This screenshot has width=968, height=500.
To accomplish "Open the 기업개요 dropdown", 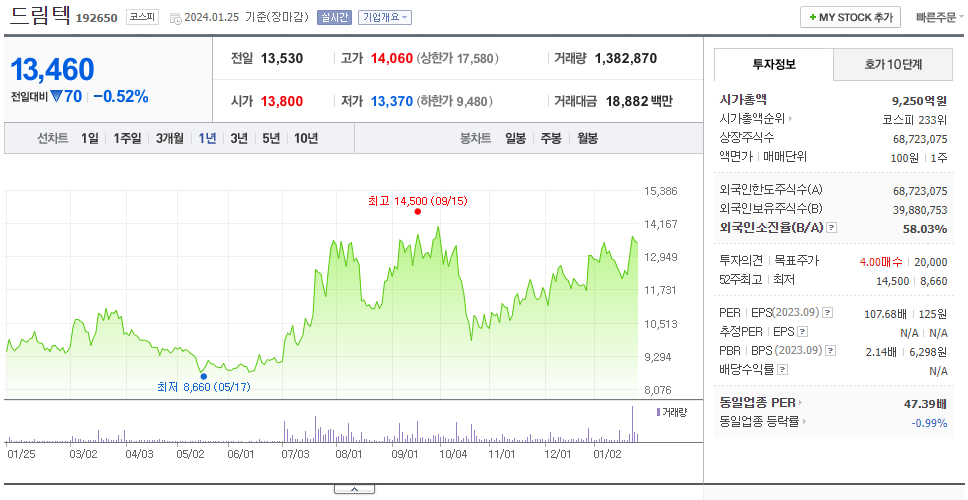I will pos(385,17).
